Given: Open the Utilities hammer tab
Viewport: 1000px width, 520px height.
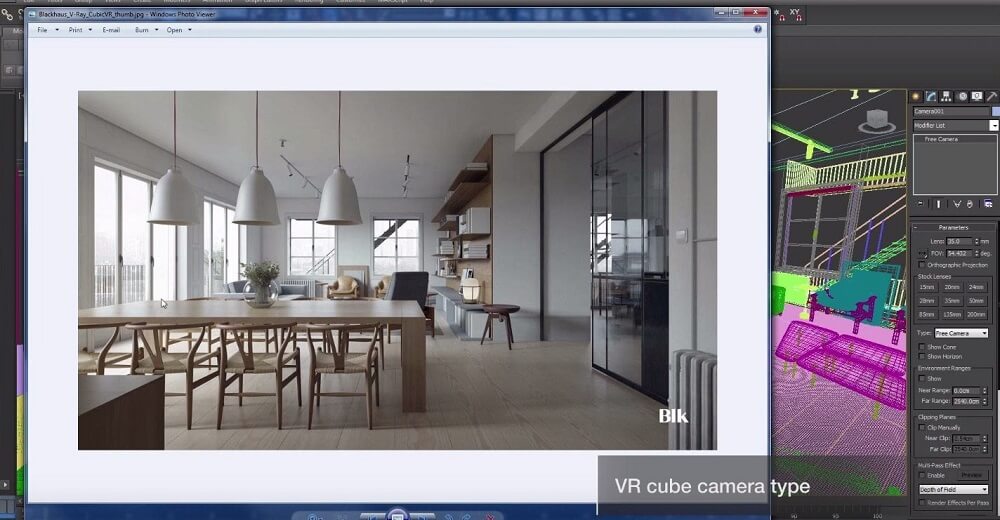Looking at the screenshot, I should [x=992, y=96].
